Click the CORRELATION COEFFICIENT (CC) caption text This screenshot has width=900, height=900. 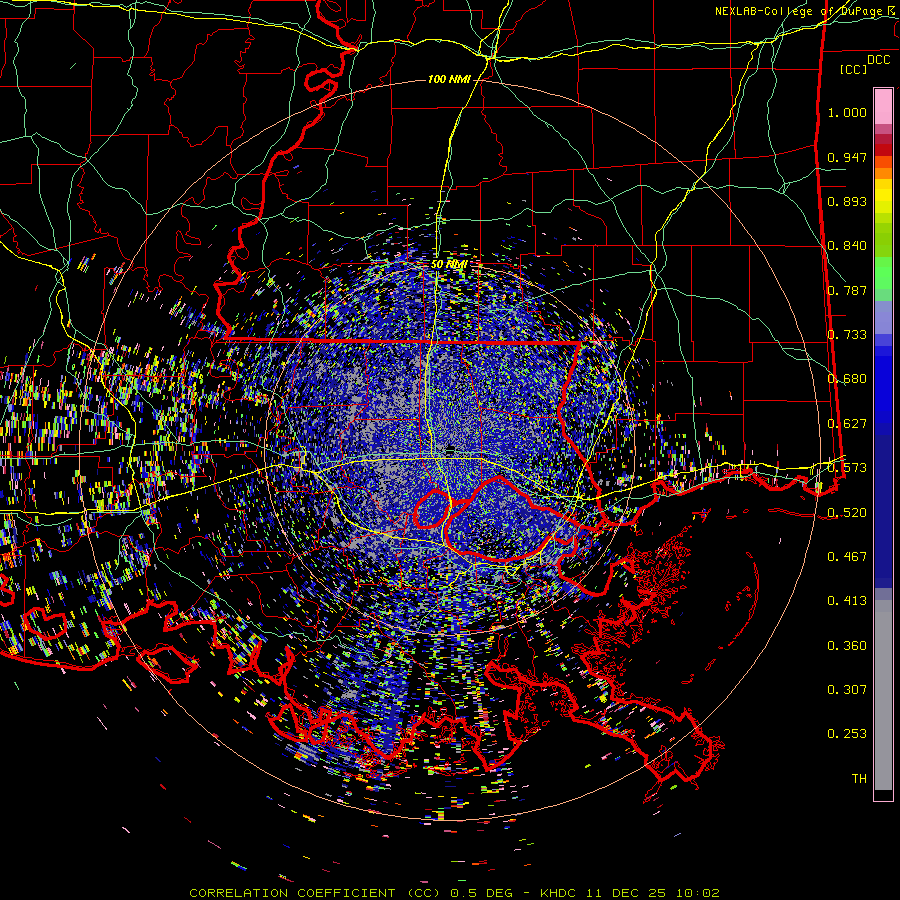click(x=316, y=893)
